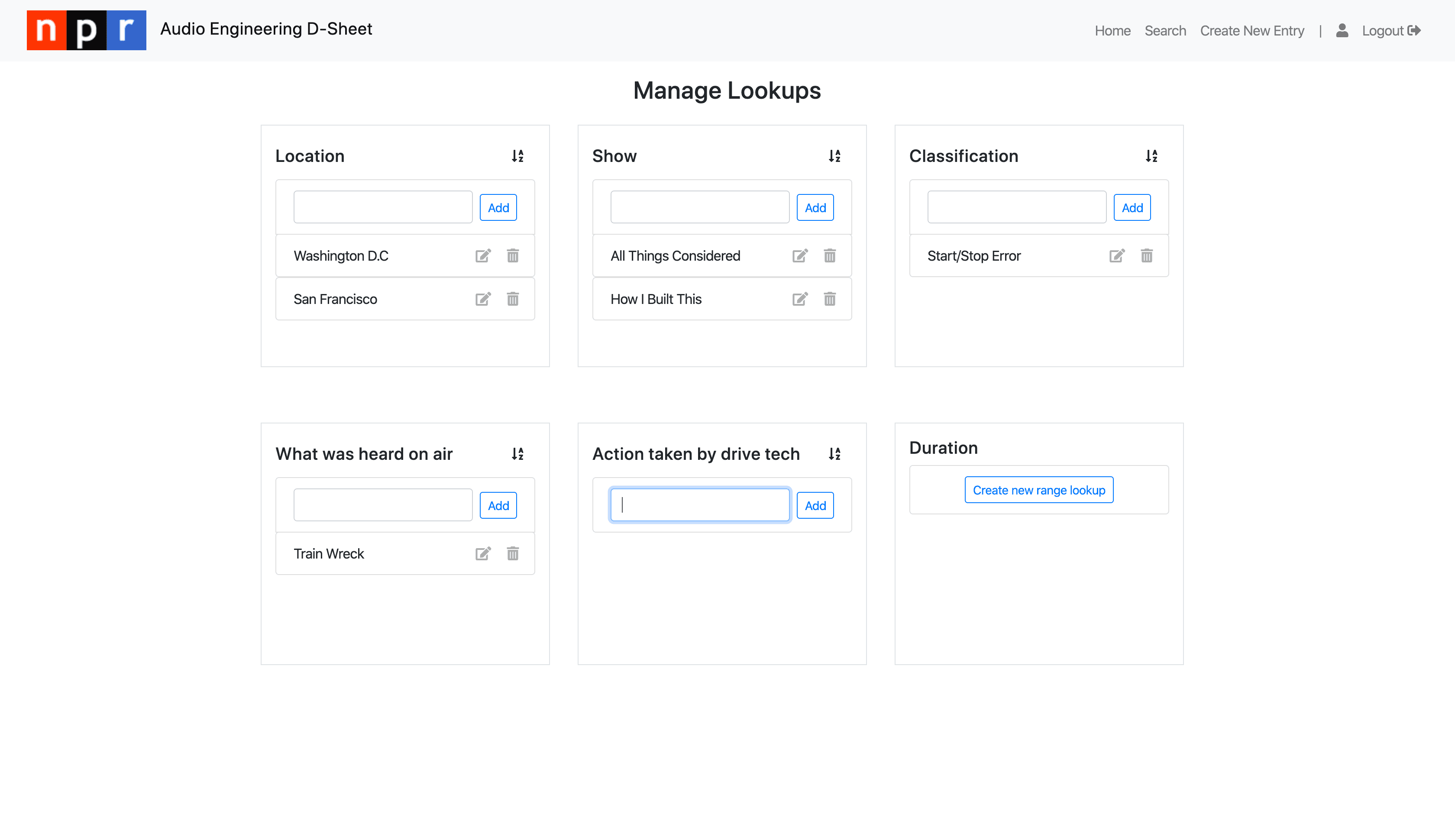The width and height of the screenshot is (1455, 840).
Task: Sort the Classification list alphabetically
Action: [x=1151, y=156]
